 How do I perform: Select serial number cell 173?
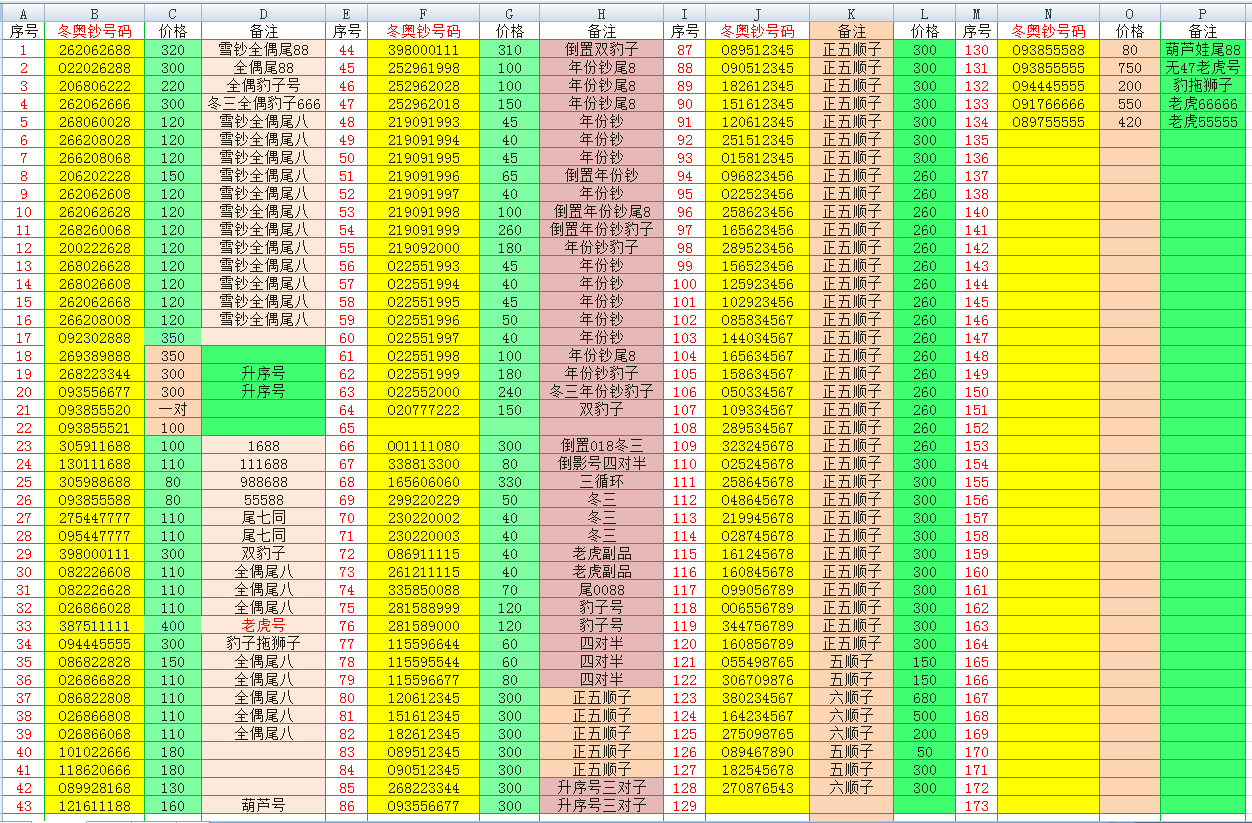pyautogui.click(x=976, y=806)
